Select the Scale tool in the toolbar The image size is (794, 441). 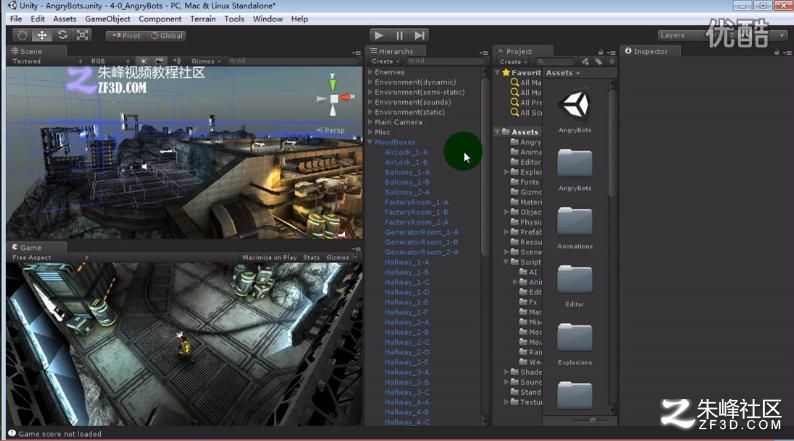point(83,35)
